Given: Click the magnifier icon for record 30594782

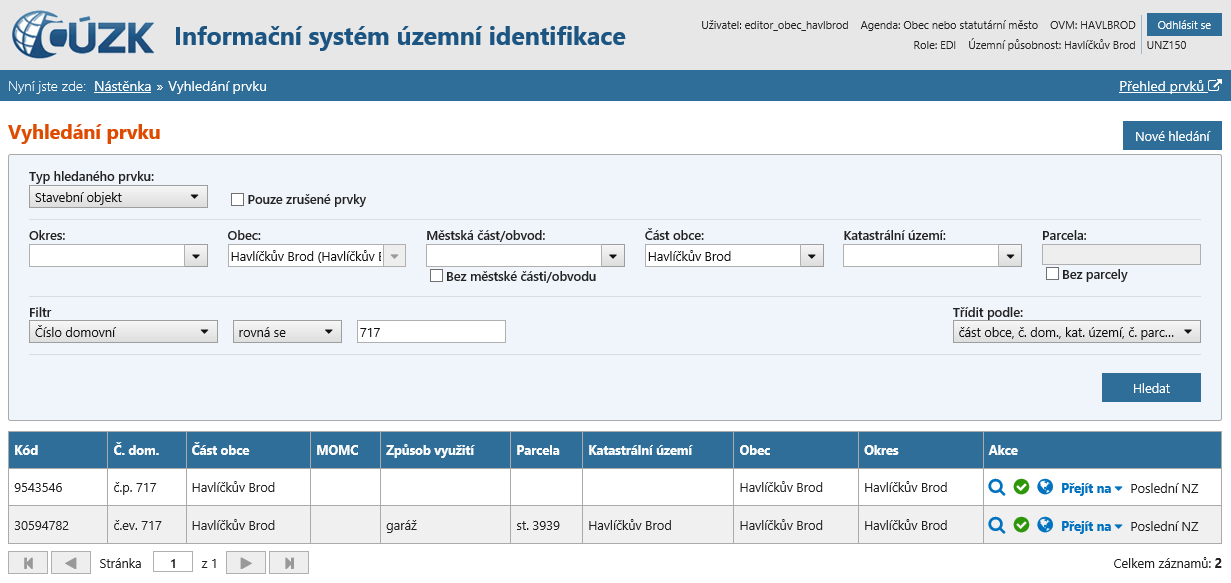Looking at the screenshot, I should (996, 525).
